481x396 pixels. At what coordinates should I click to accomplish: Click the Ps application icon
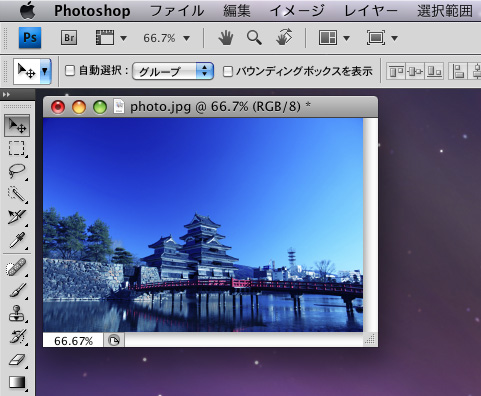pos(30,38)
